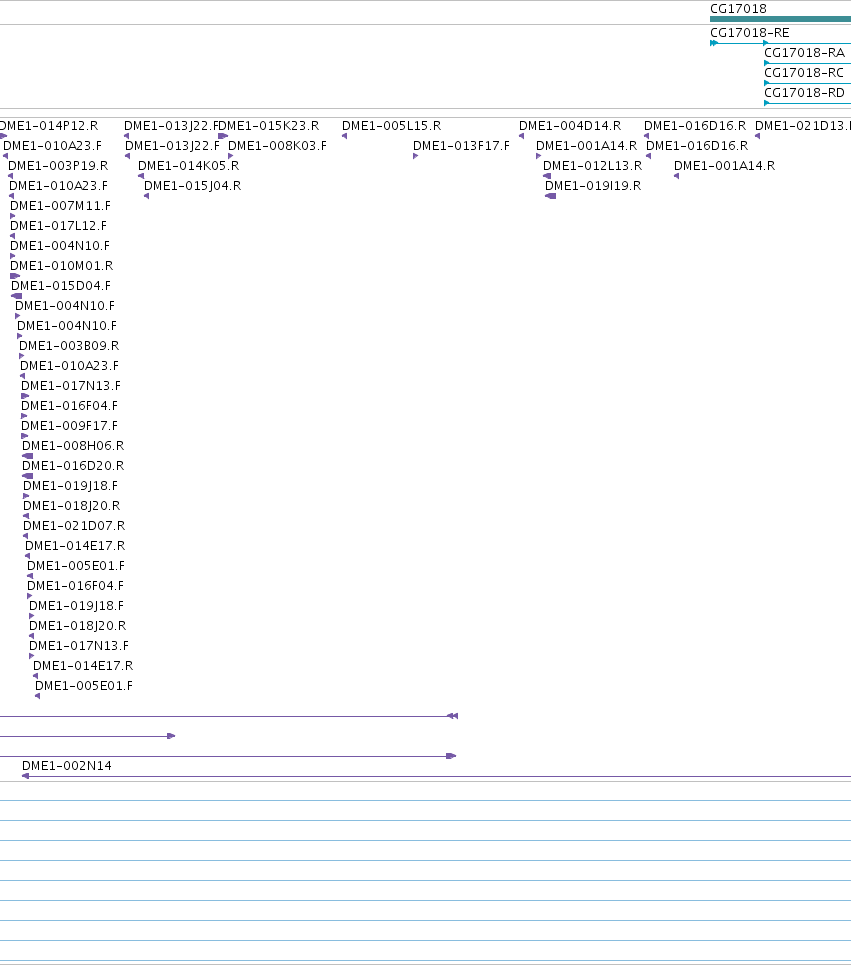Viewport: 851px width, 965px height.
Task: Click feature label DME1-005L15.R
Action: click(x=391, y=126)
